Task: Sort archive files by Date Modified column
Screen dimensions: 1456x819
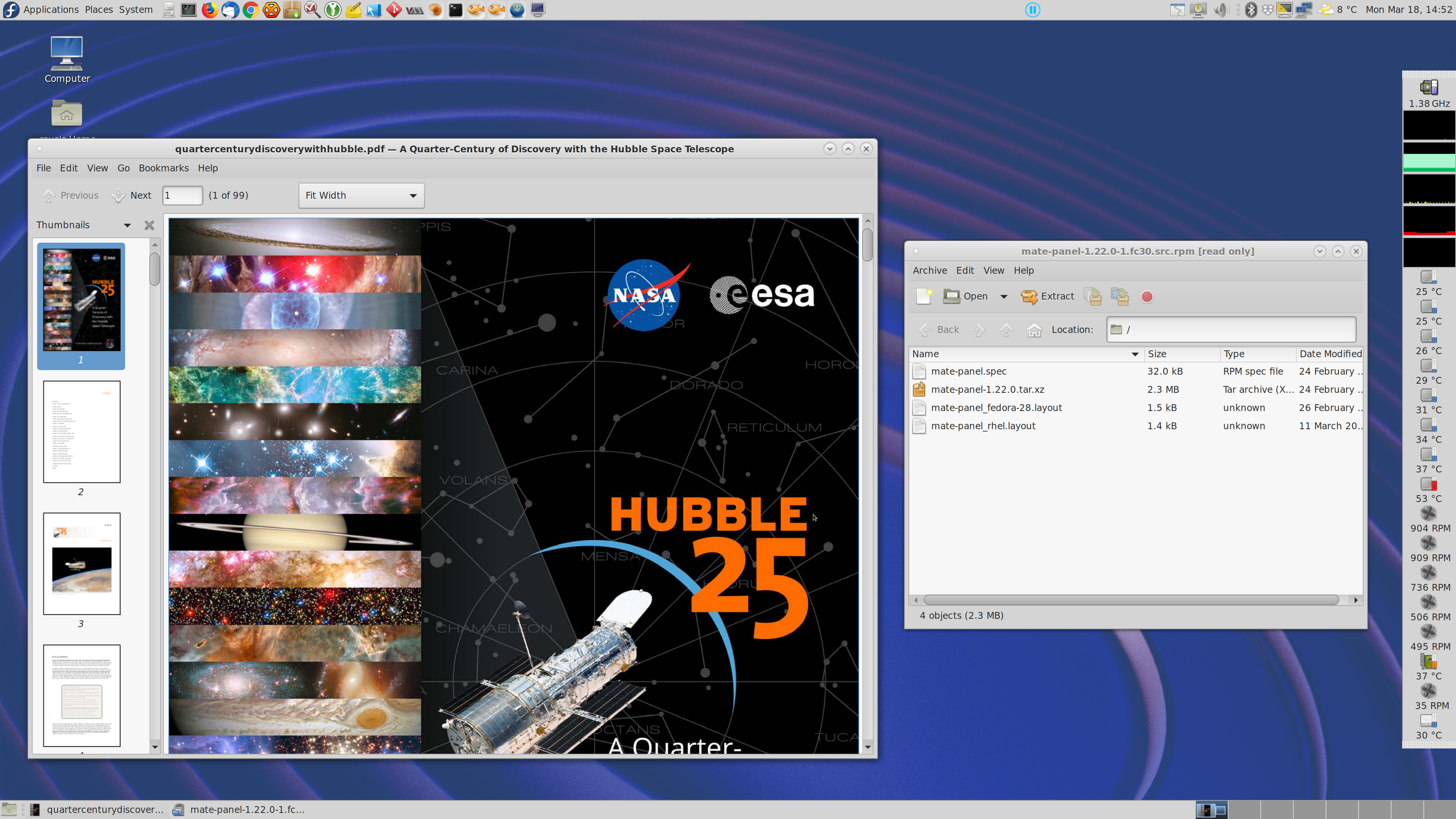Action: tap(1329, 354)
